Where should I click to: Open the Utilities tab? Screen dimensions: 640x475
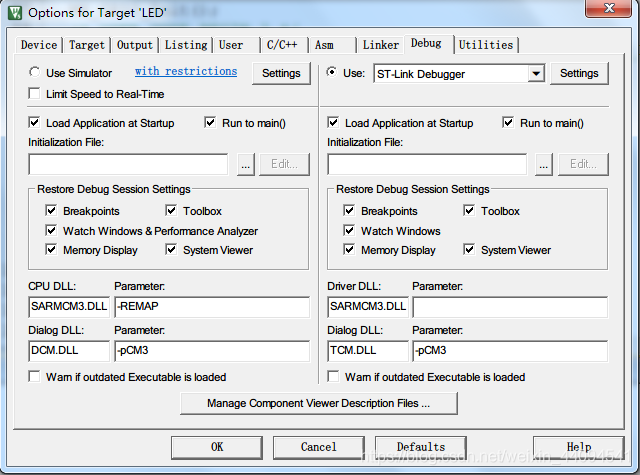486,45
